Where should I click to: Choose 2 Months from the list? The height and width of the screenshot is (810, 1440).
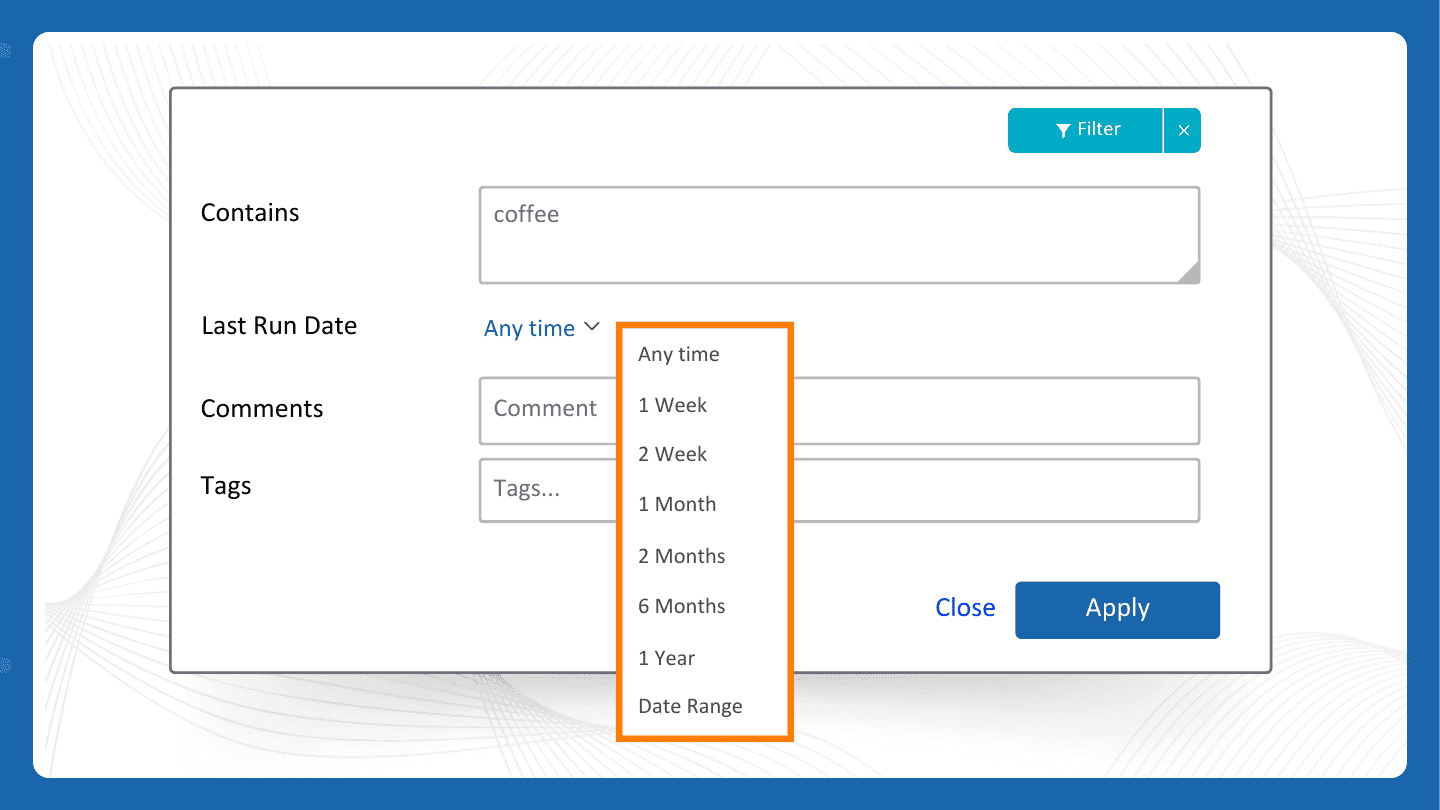[x=681, y=556]
